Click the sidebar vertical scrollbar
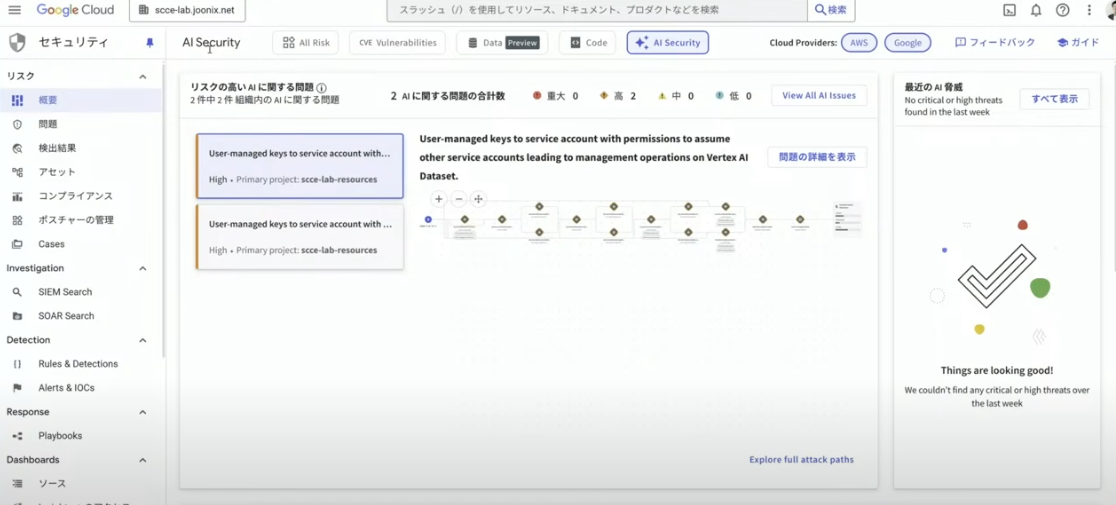Screen dimensions: 1116x505 (164, 210)
